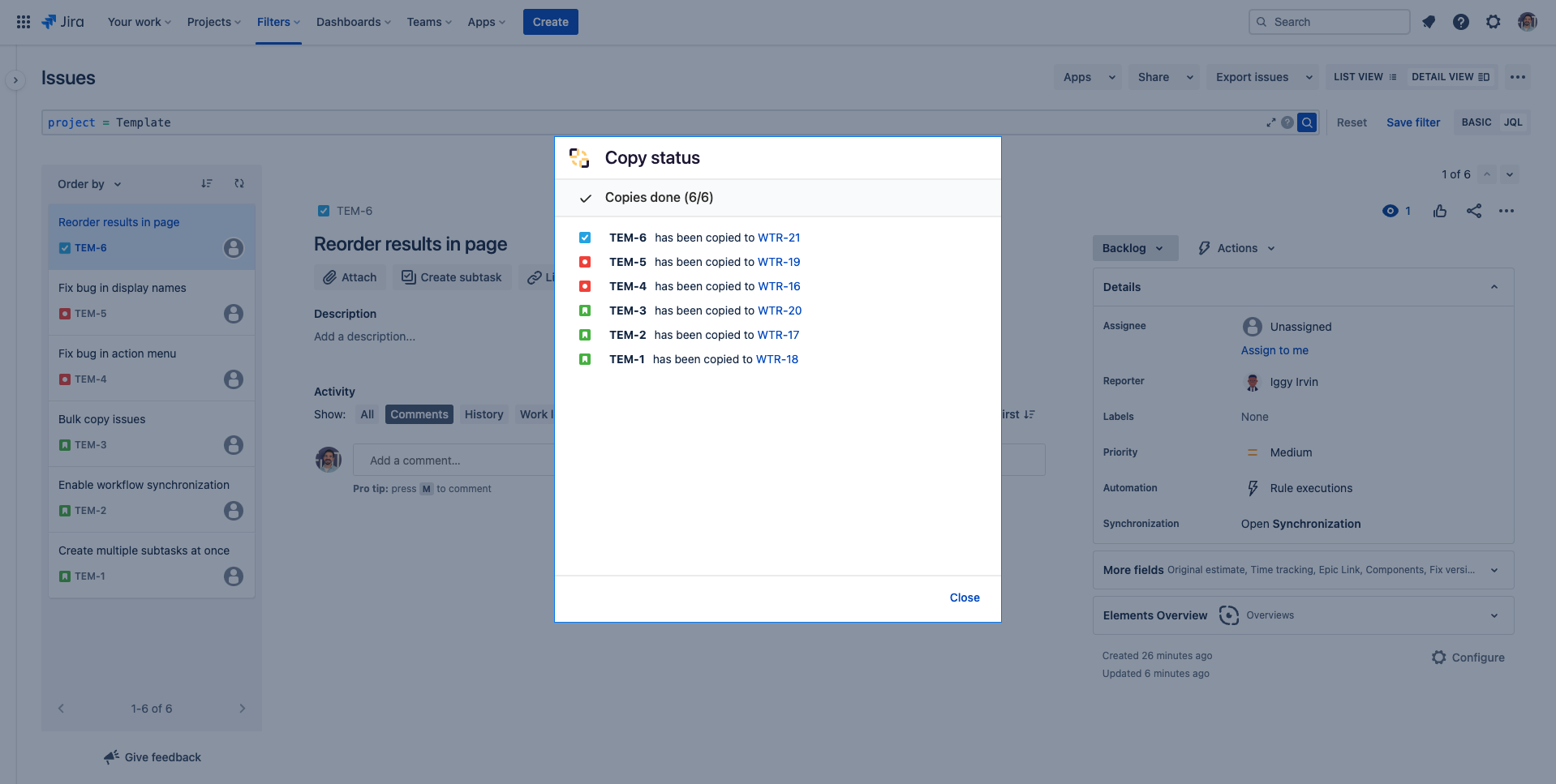The height and width of the screenshot is (784, 1556).
Task: Run the JQL search magnifier button
Action: click(x=1306, y=122)
